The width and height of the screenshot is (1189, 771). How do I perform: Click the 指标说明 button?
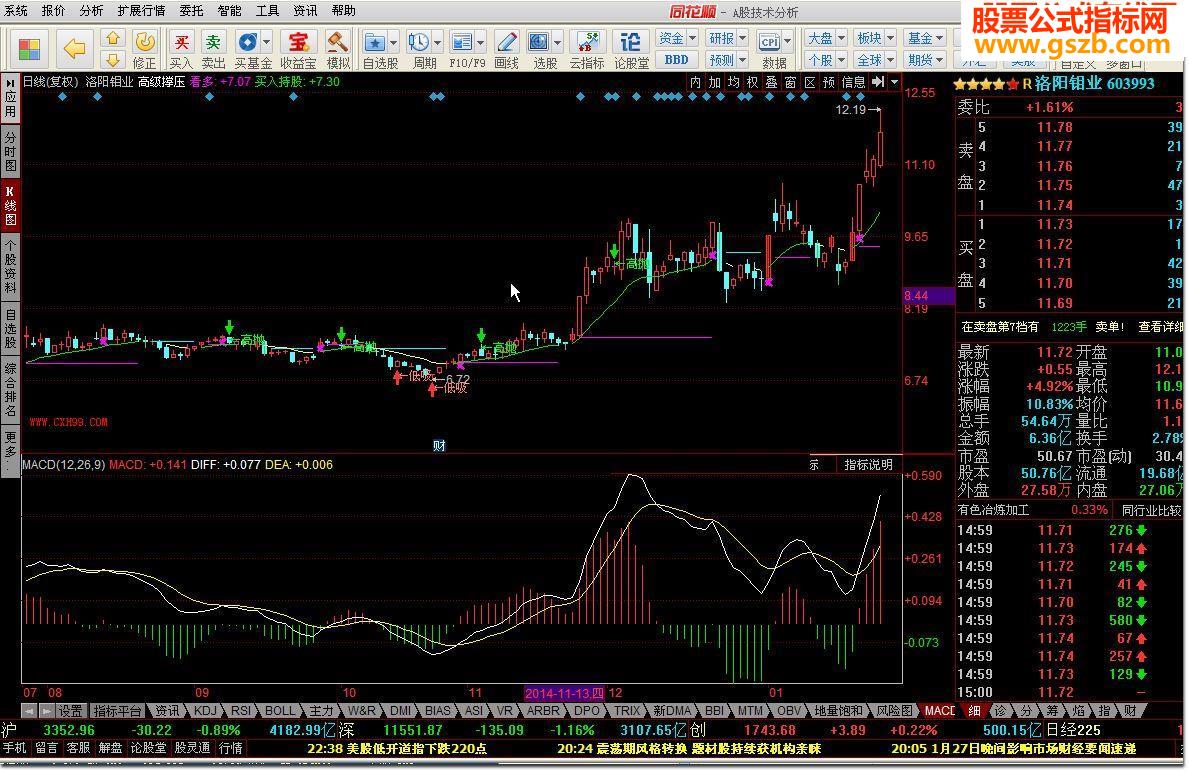(868, 465)
